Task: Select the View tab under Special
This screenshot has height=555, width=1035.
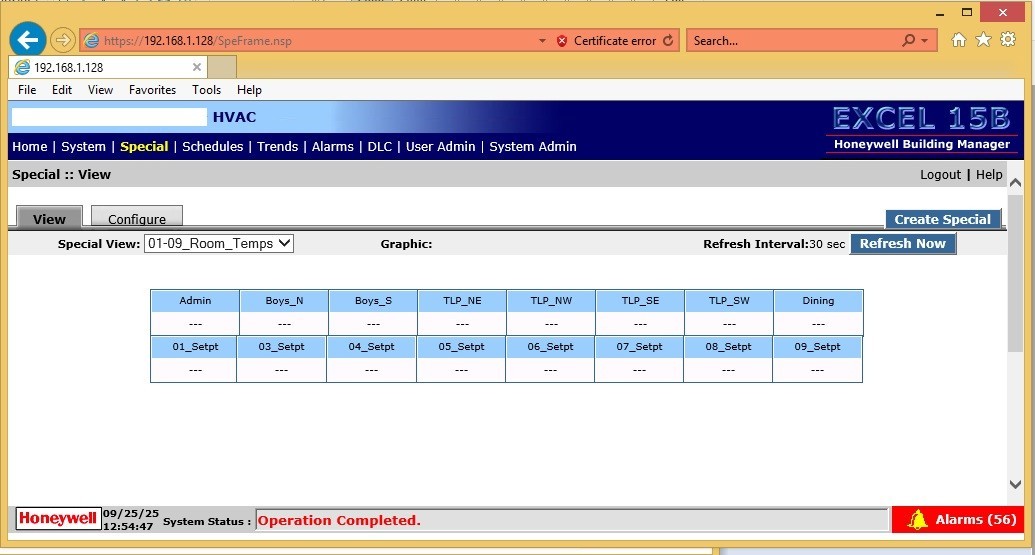Action: click(x=50, y=218)
